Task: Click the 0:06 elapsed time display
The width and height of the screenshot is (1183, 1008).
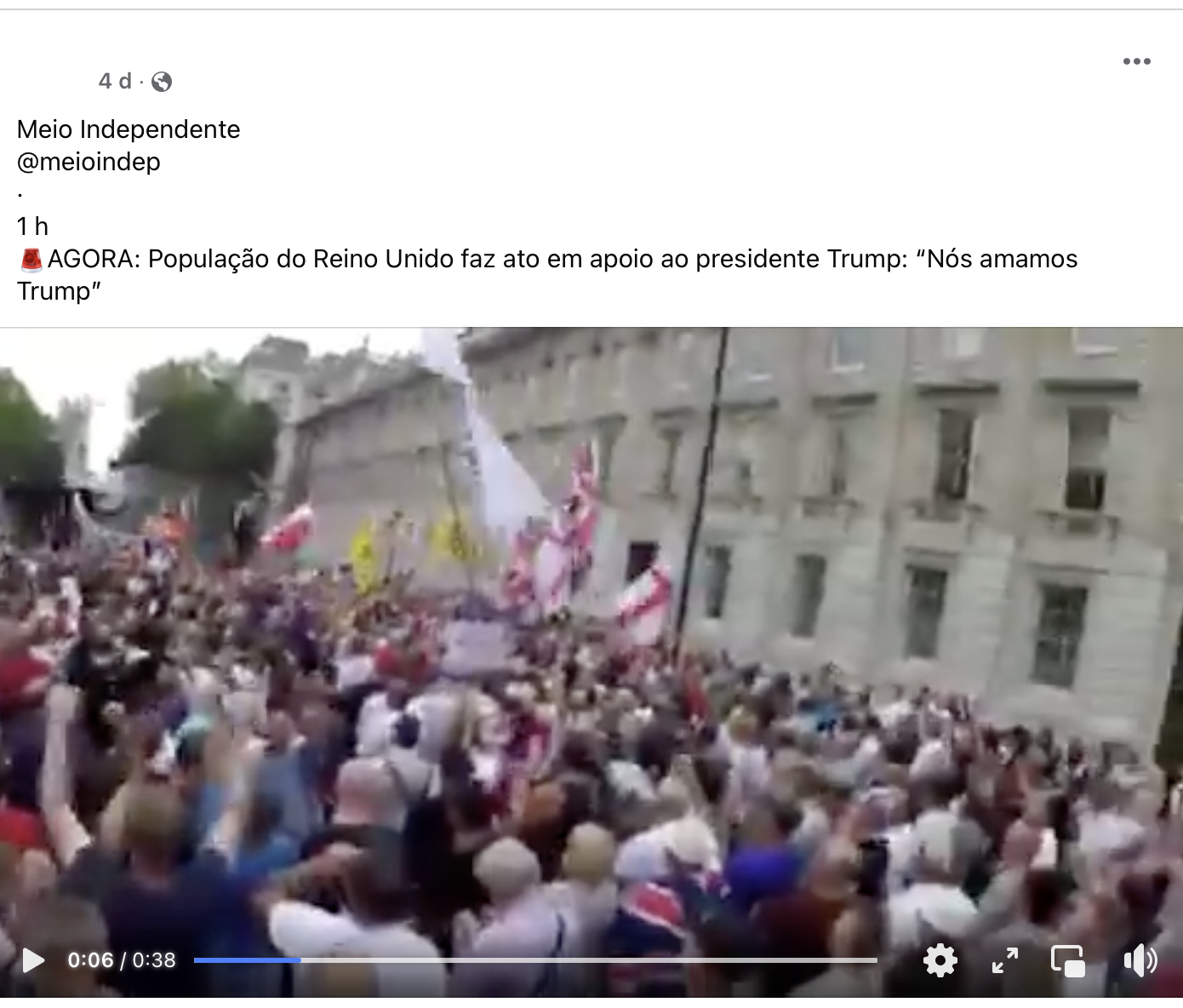Action: [x=90, y=960]
